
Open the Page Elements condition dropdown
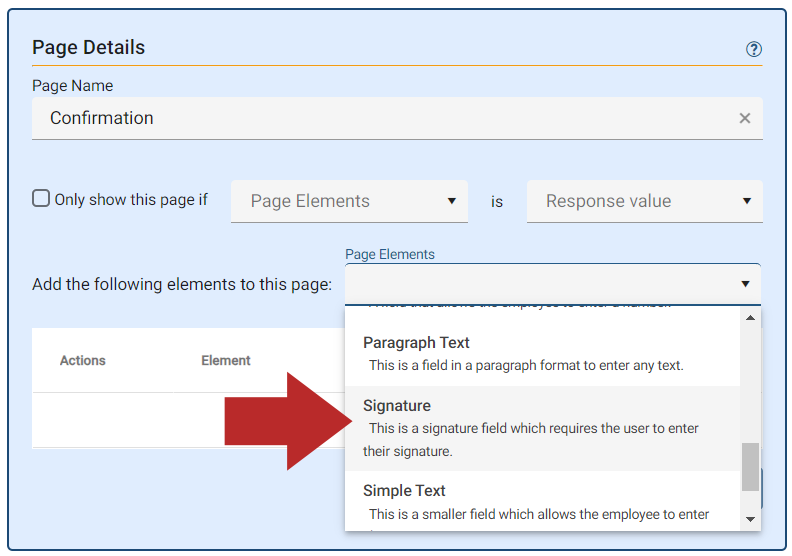(349, 201)
